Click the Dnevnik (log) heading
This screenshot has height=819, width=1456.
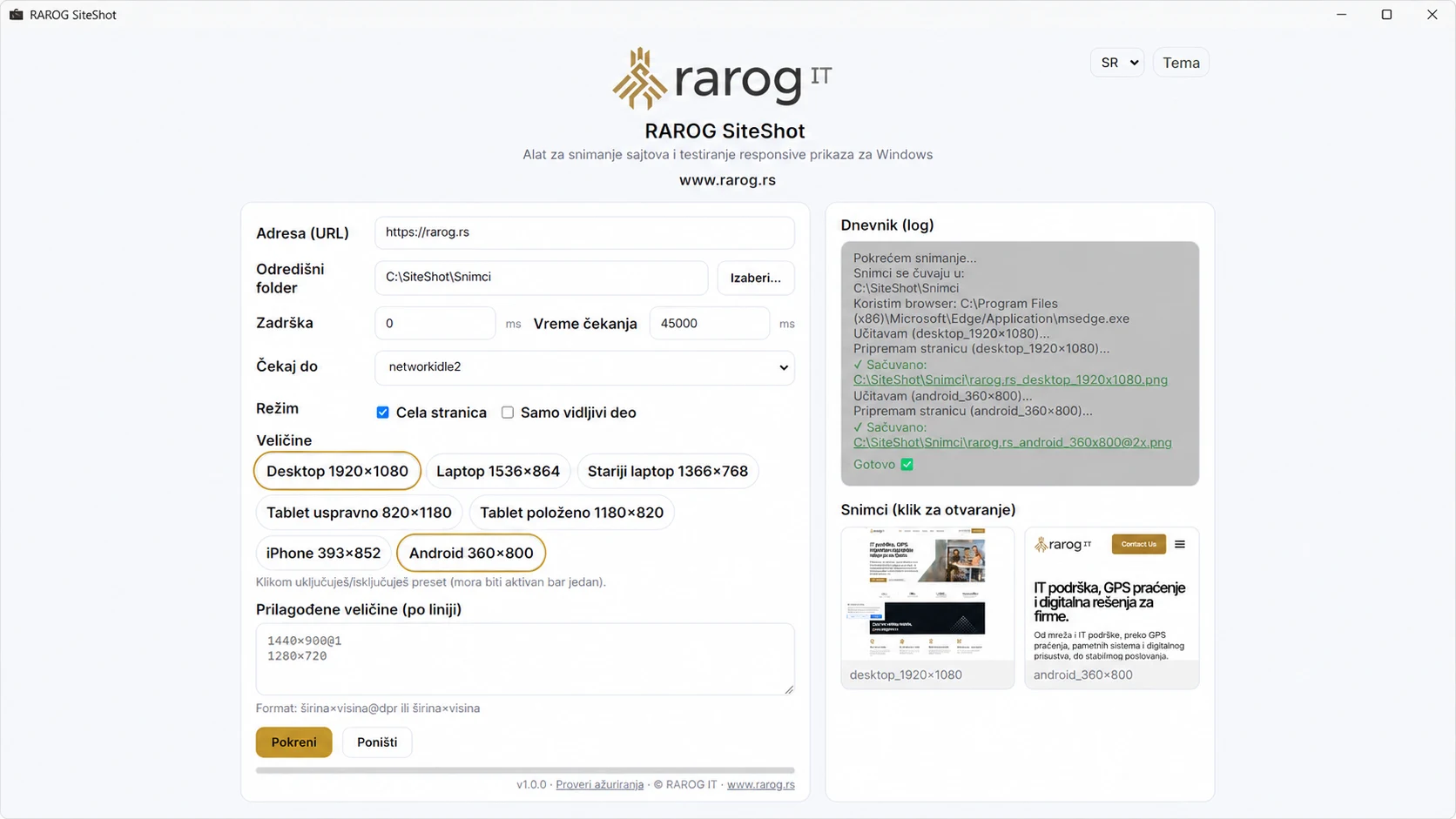pos(886,225)
